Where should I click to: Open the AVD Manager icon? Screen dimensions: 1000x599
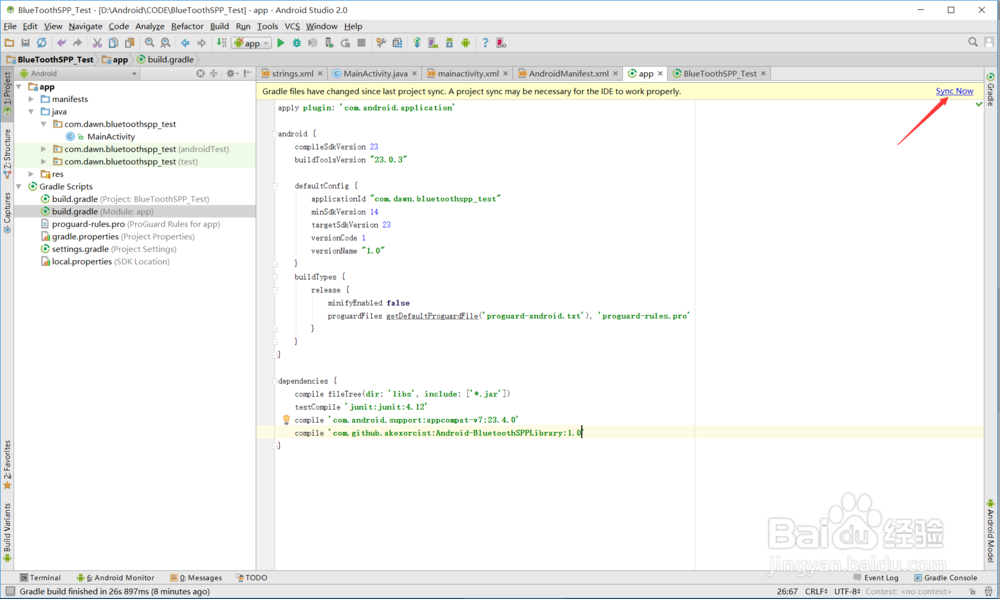[x=433, y=43]
